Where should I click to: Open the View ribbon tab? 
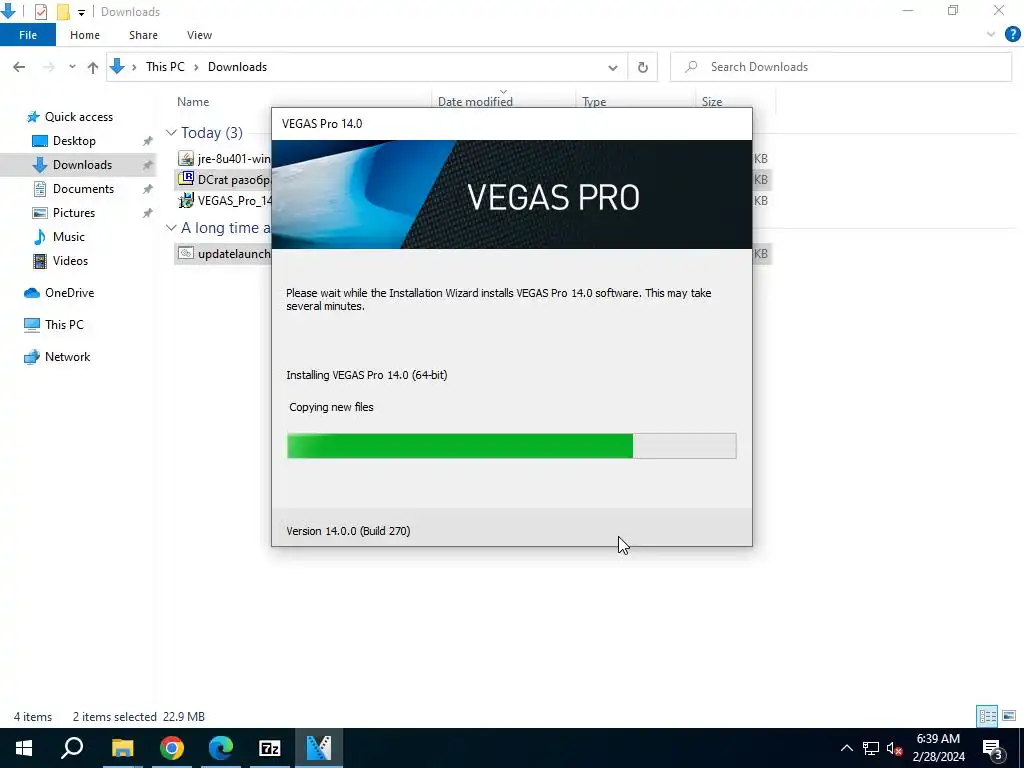pos(199,35)
